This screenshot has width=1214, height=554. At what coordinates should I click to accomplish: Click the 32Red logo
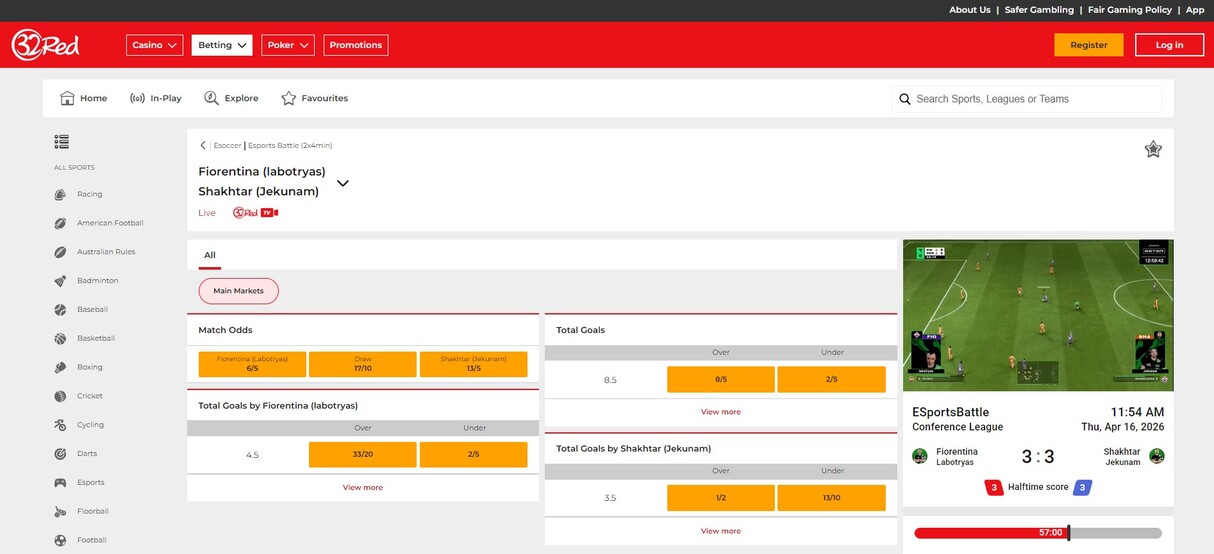pyautogui.click(x=45, y=45)
